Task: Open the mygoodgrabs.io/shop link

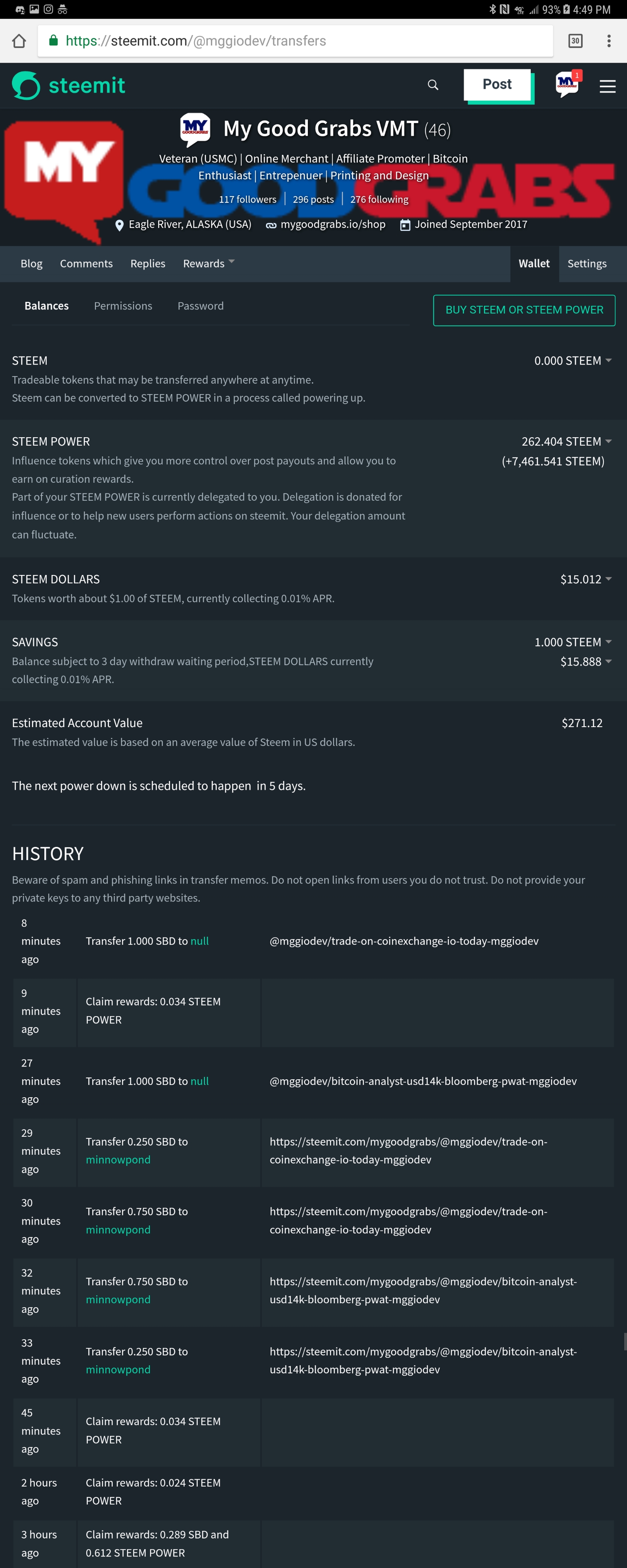Action: (332, 224)
